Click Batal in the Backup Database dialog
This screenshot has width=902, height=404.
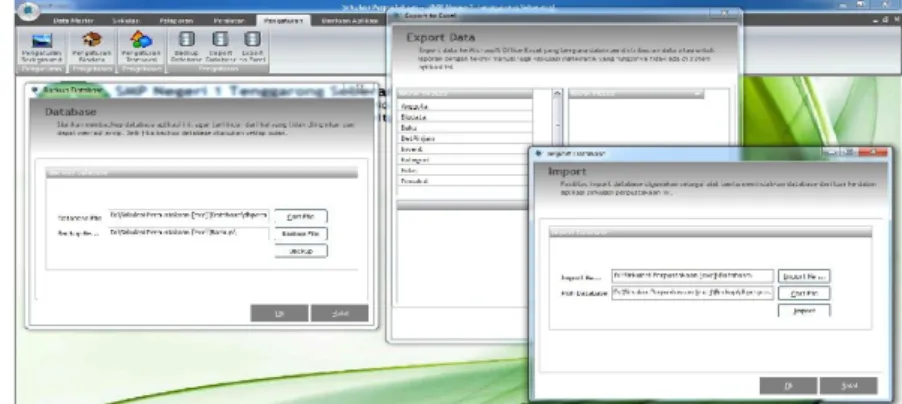point(339,313)
